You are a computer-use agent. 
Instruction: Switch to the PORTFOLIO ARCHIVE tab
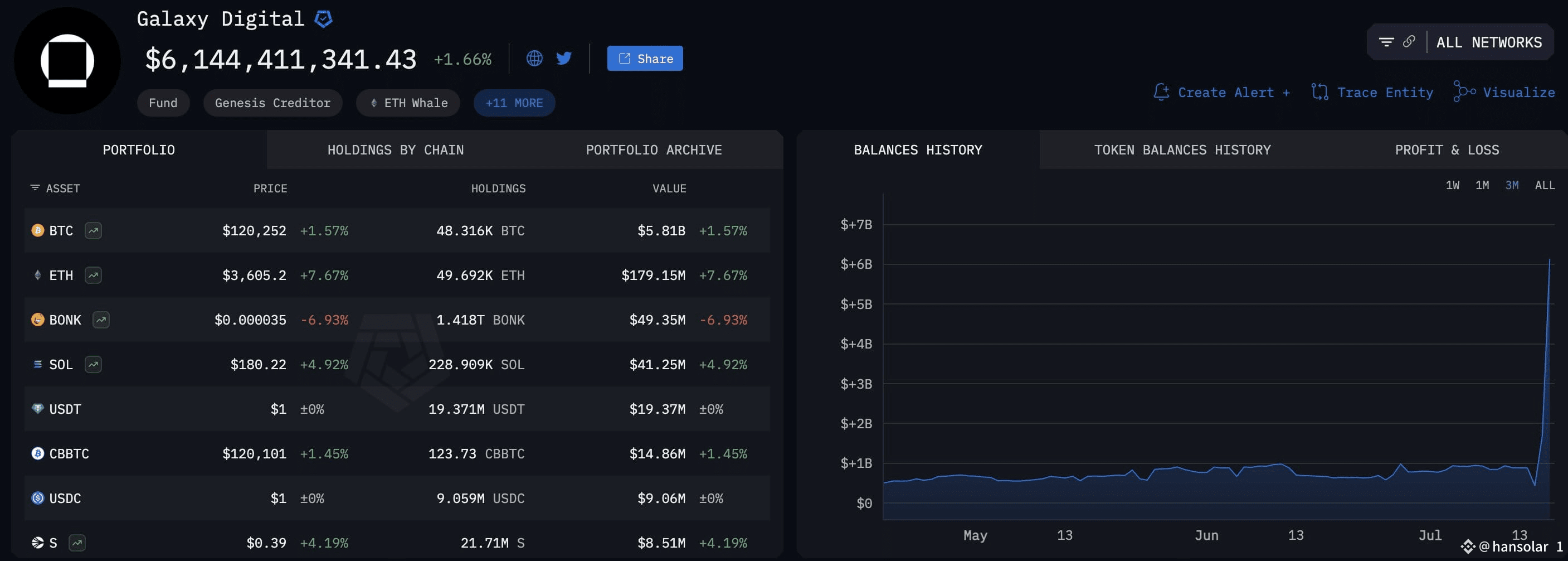click(x=654, y=150)
